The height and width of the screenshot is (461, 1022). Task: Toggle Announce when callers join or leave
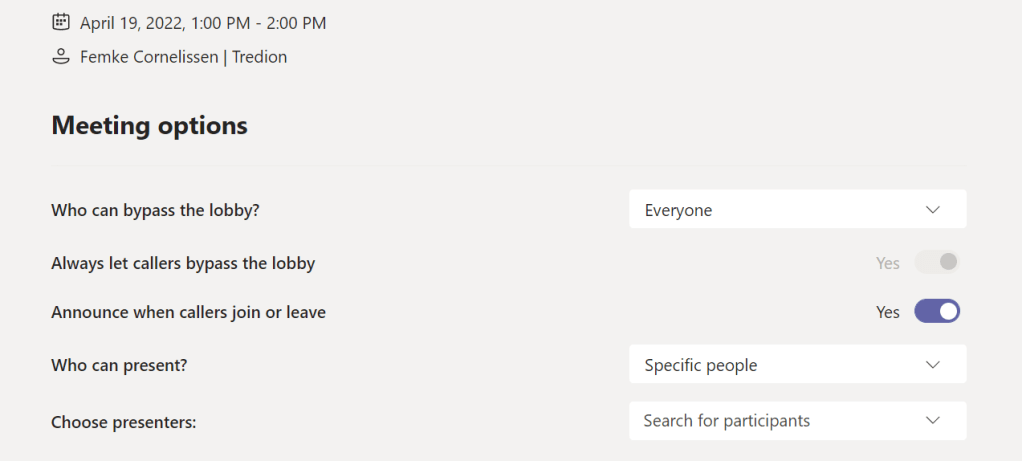937,312
